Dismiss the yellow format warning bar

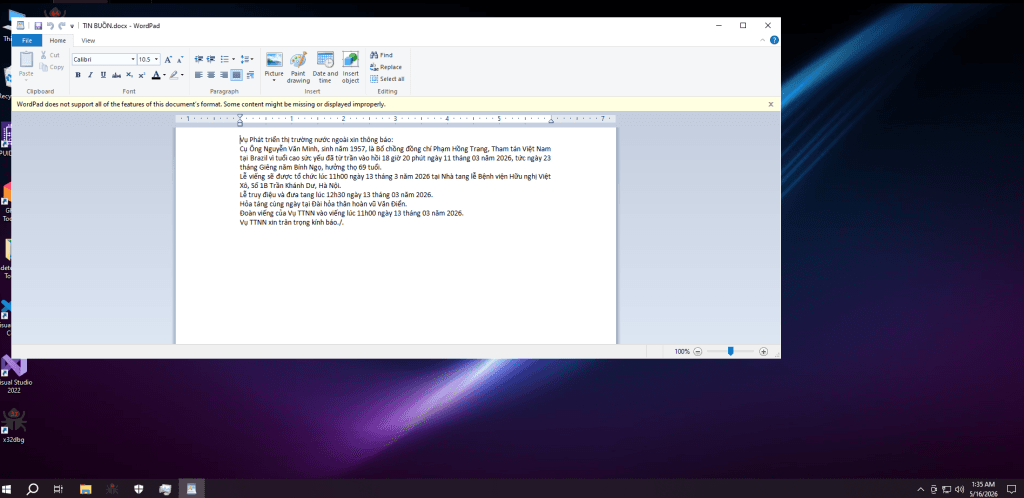(771, 104)
